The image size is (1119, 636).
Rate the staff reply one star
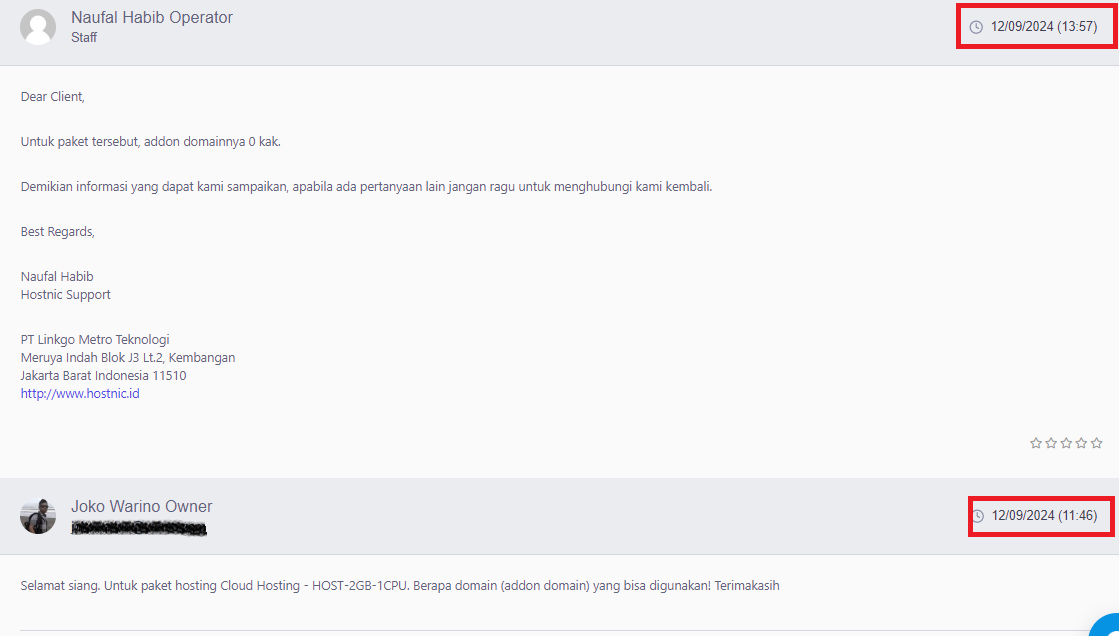tap(1036, 443)
